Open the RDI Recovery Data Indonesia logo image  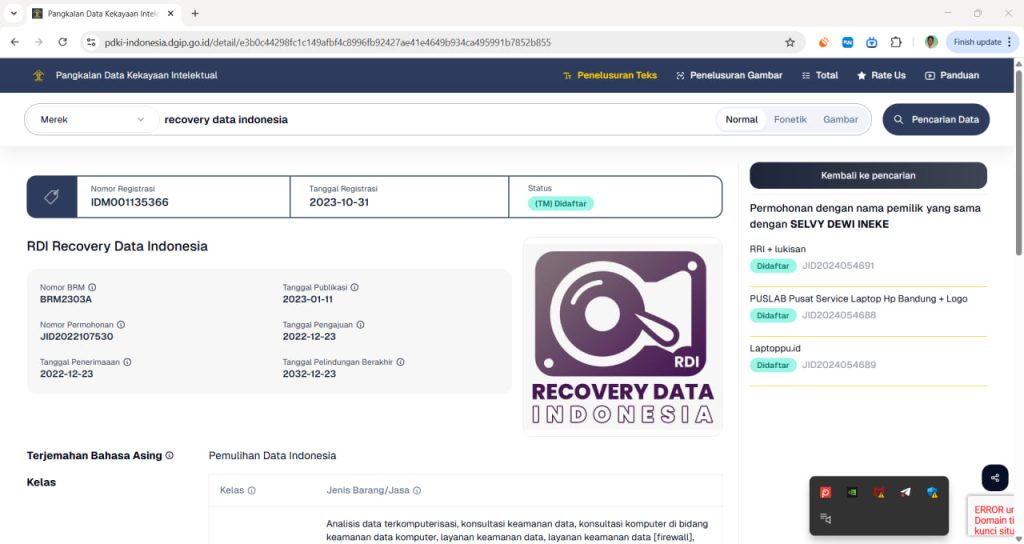(622, 337)
